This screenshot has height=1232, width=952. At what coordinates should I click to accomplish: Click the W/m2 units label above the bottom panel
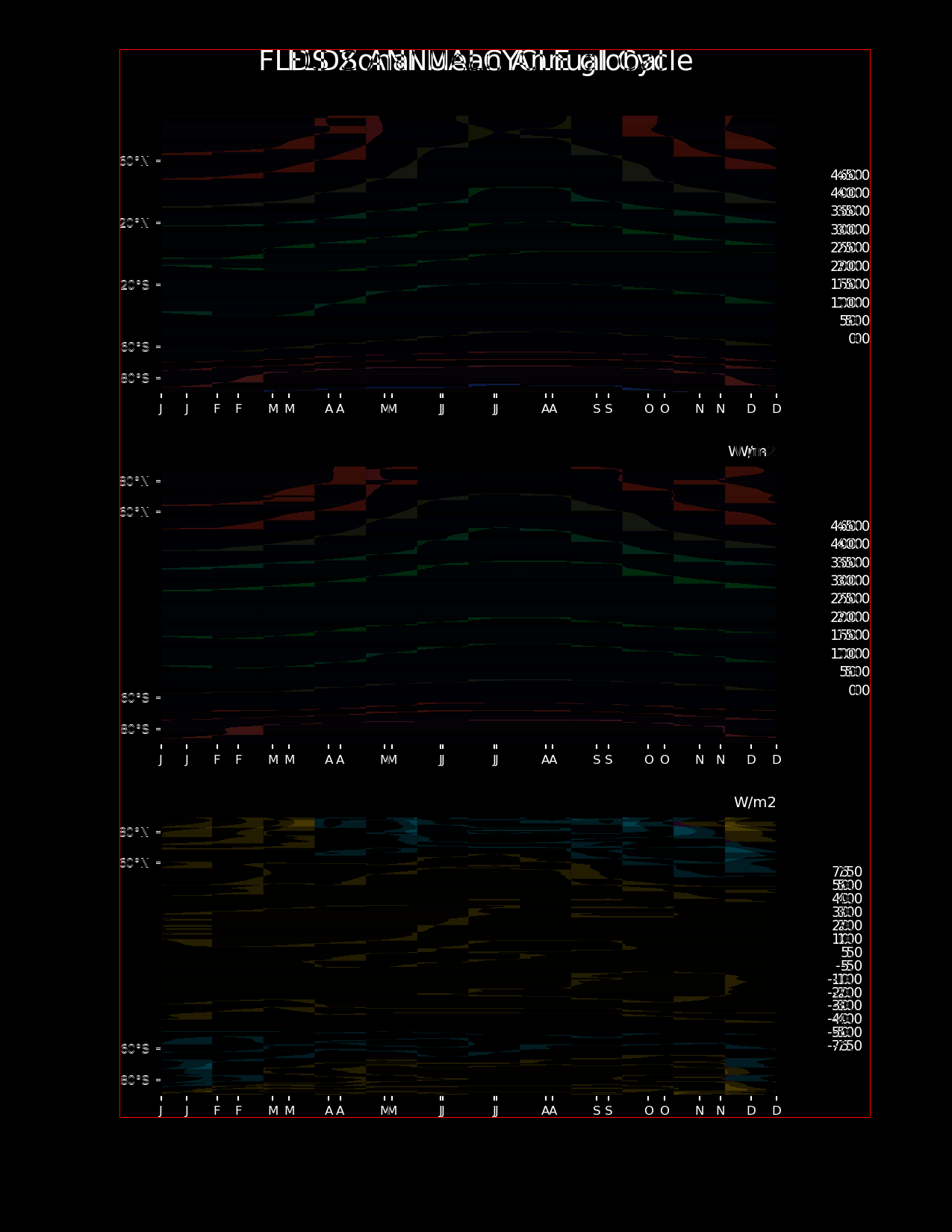(x=755, y=803)
